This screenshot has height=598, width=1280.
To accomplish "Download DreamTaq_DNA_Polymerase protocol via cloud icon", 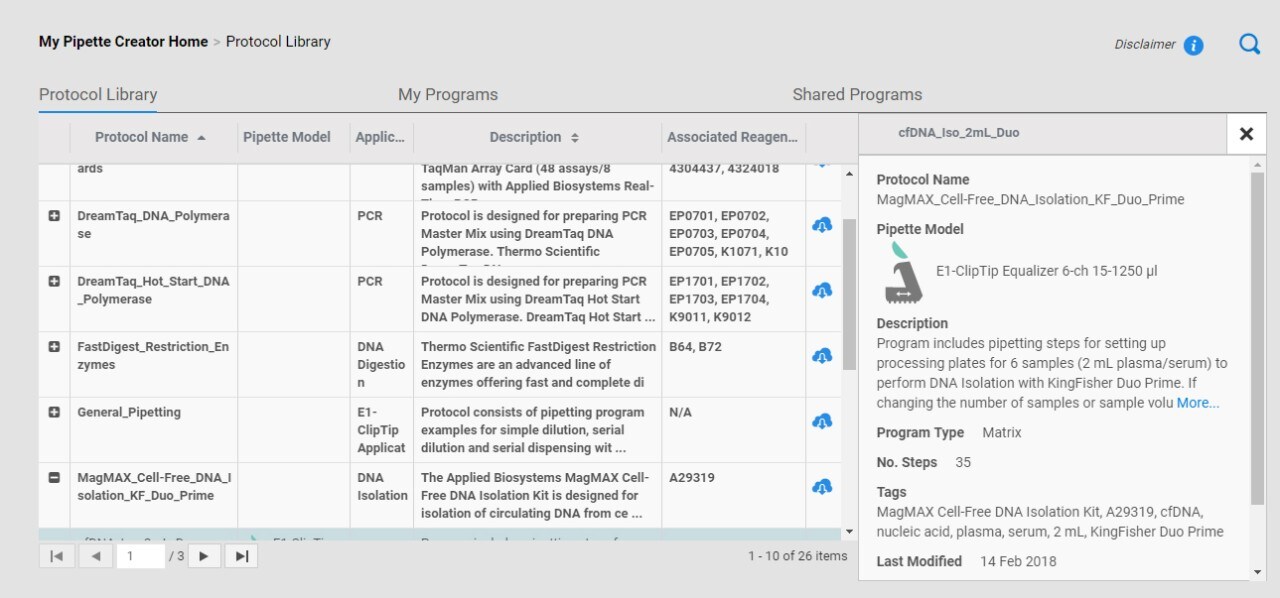I will tap(822, 225).
